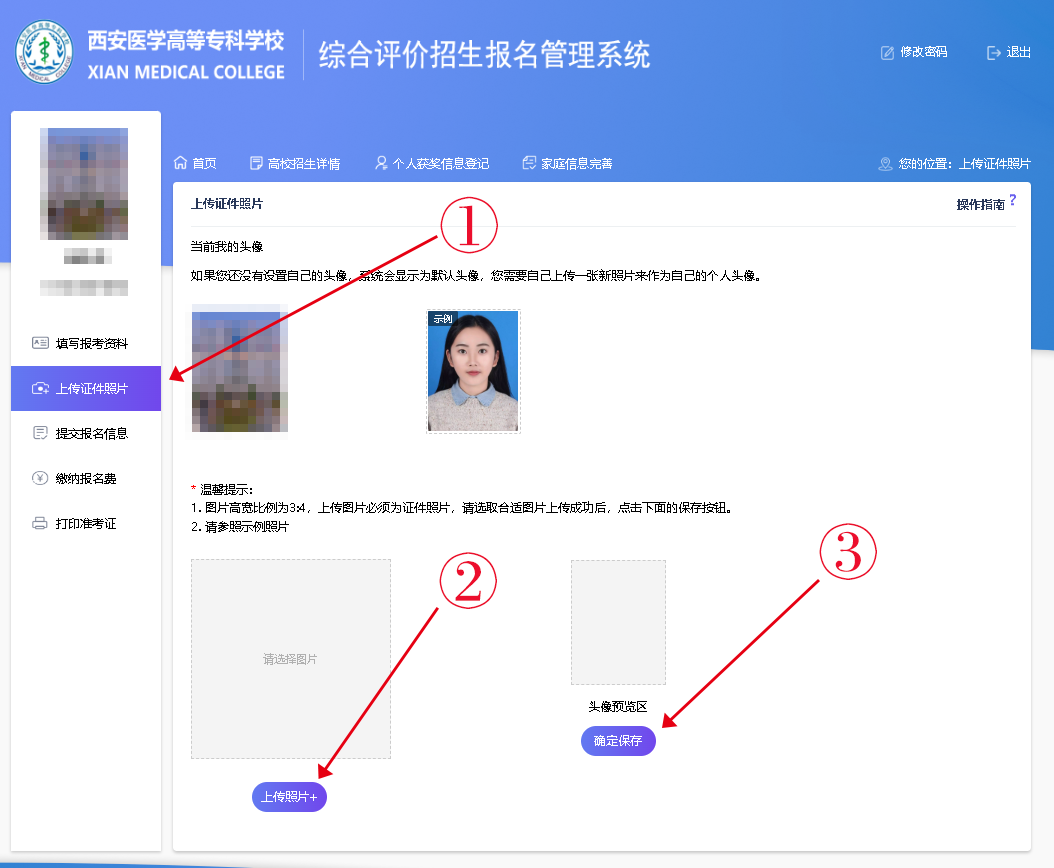Click the 示例 sample ID photo
Screen dimensions: 1054x868
(x=473, y=371)
